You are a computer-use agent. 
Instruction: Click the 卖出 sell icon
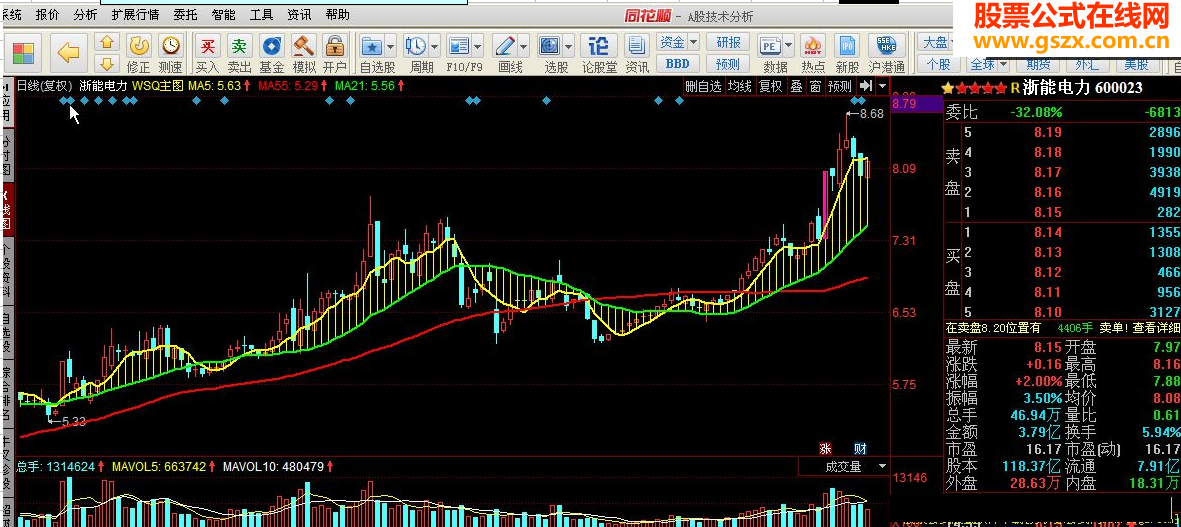pos(240,45)
